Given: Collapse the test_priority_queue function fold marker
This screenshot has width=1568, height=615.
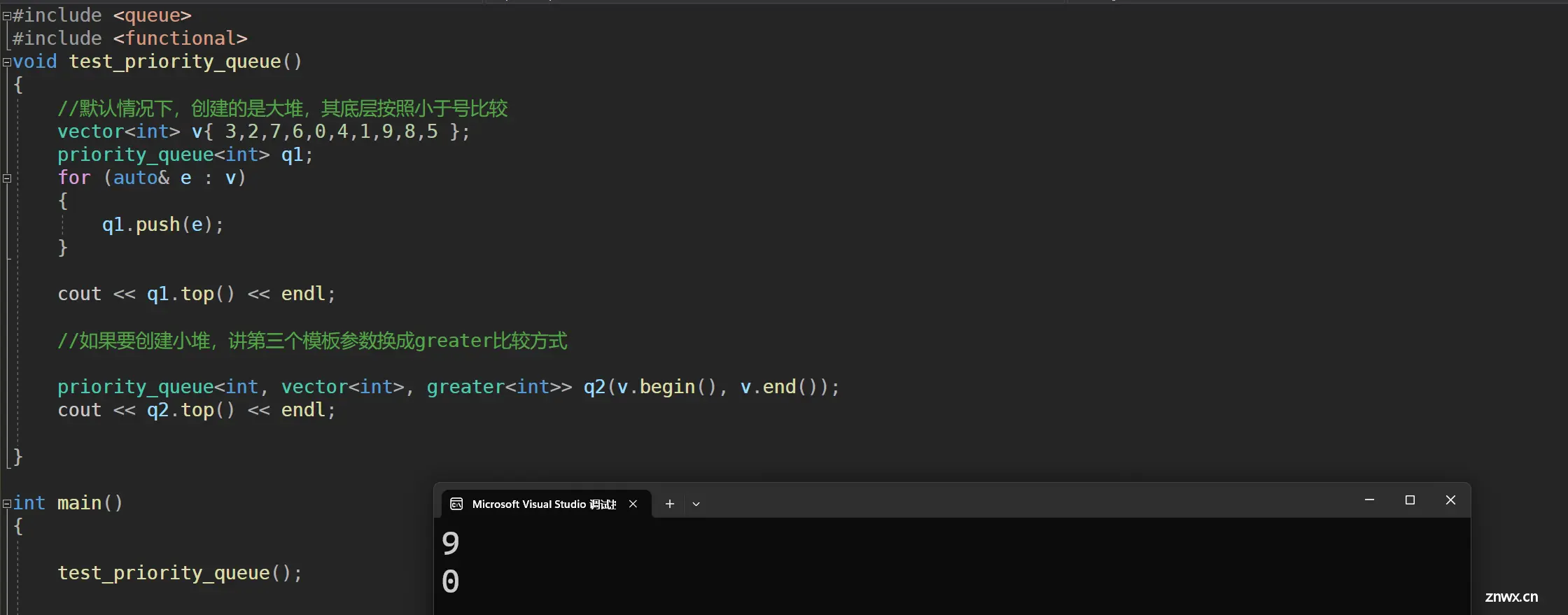Looking at the screenshot, I should coord(6,62).
